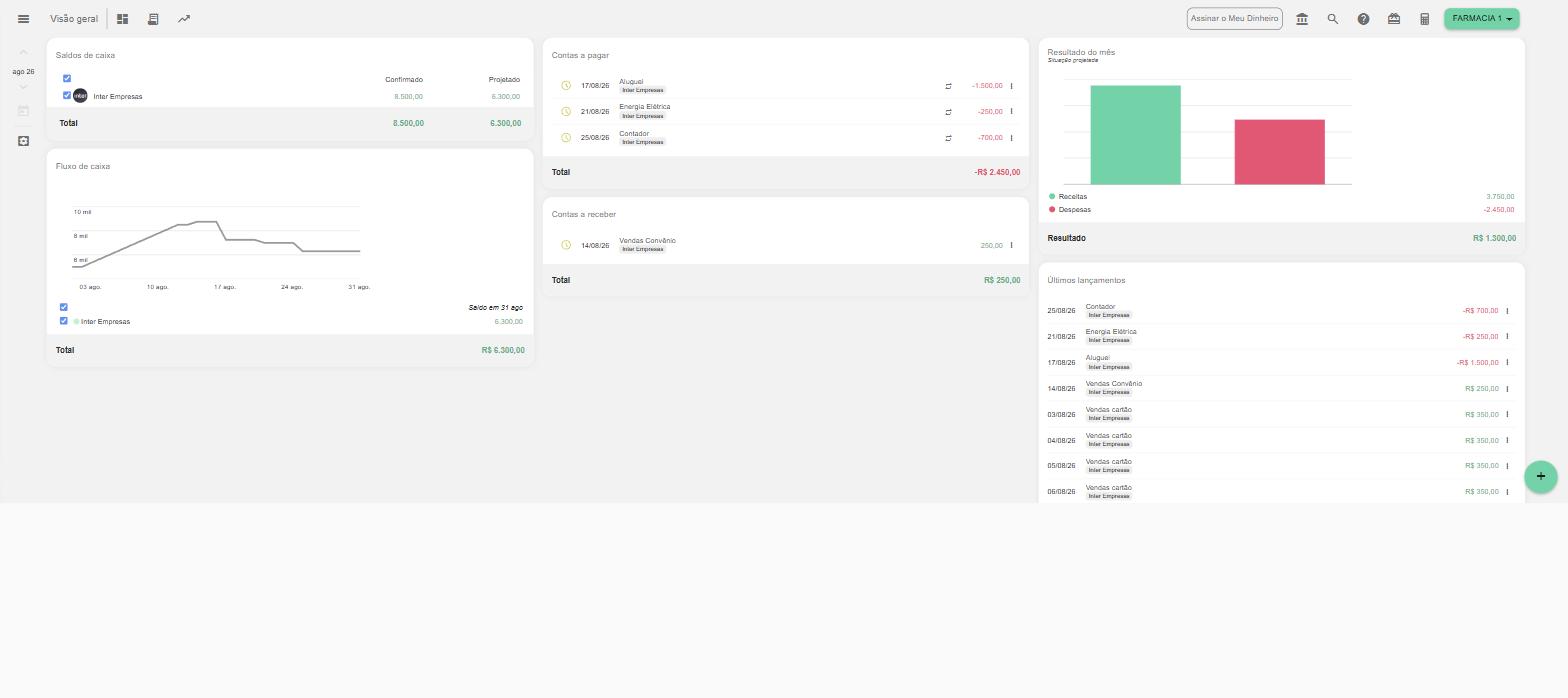Click the Contas a receber card heading

(584, 214)
